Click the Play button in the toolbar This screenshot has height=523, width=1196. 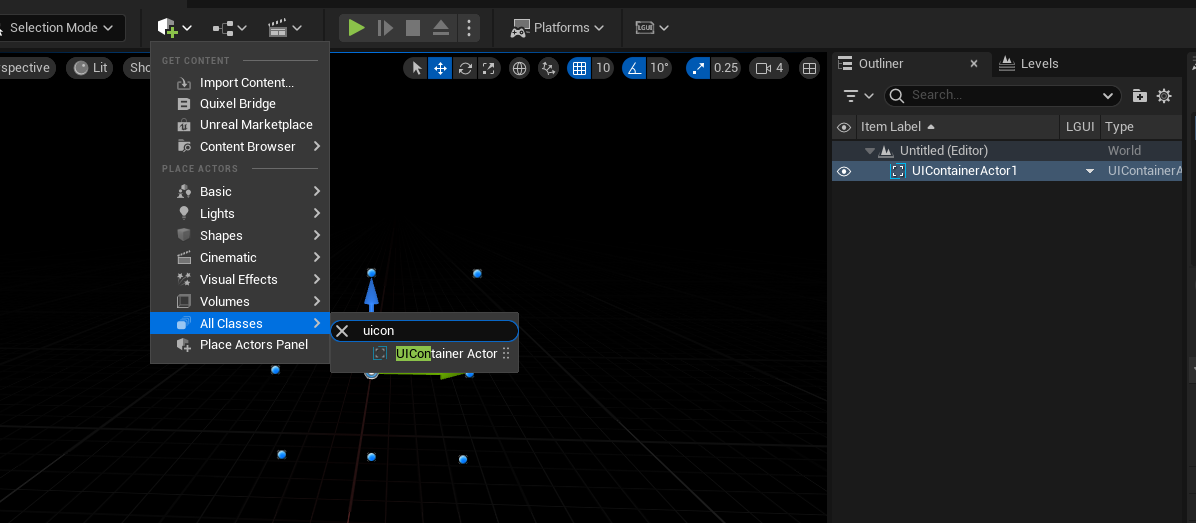pyautogui.click(x=356, y=28)
